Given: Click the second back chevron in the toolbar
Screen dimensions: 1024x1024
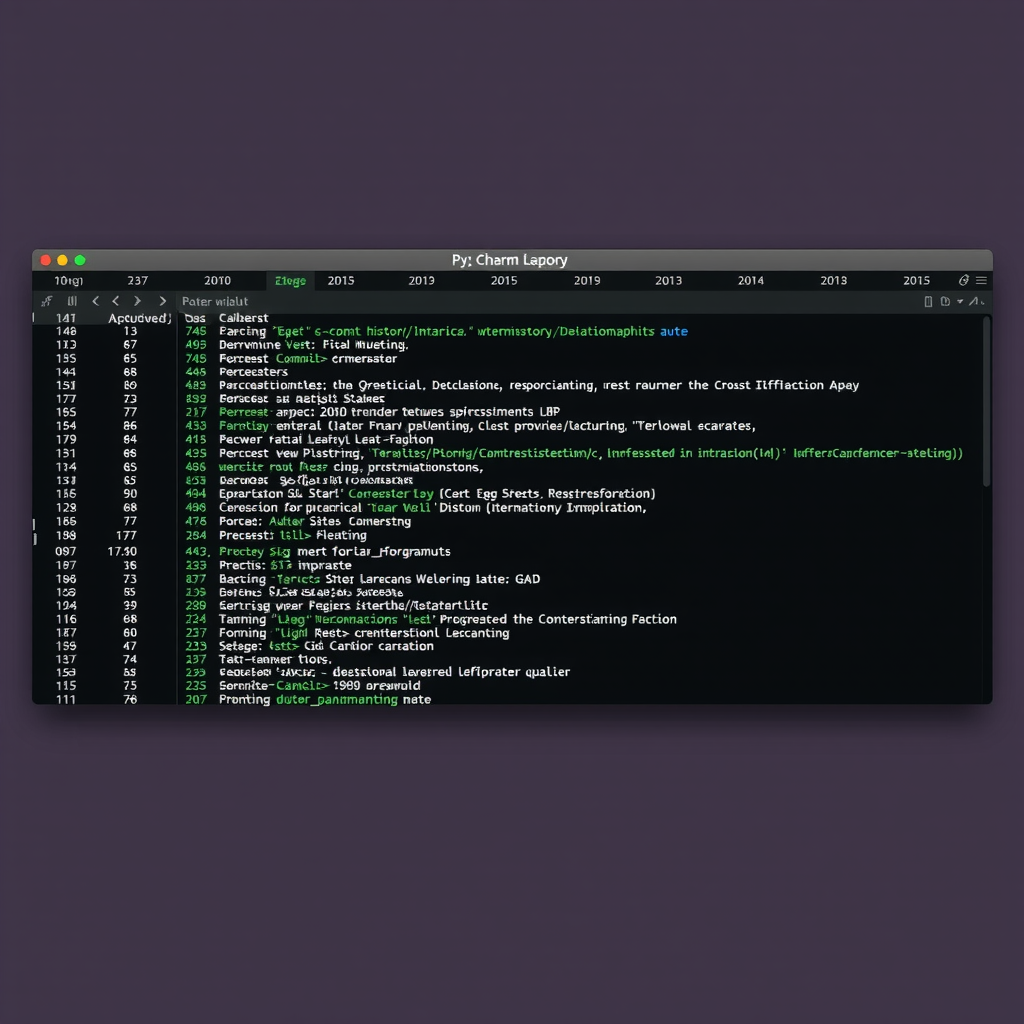Looking at the screenshot, I should pyautogui.click(x=116, y=301).
